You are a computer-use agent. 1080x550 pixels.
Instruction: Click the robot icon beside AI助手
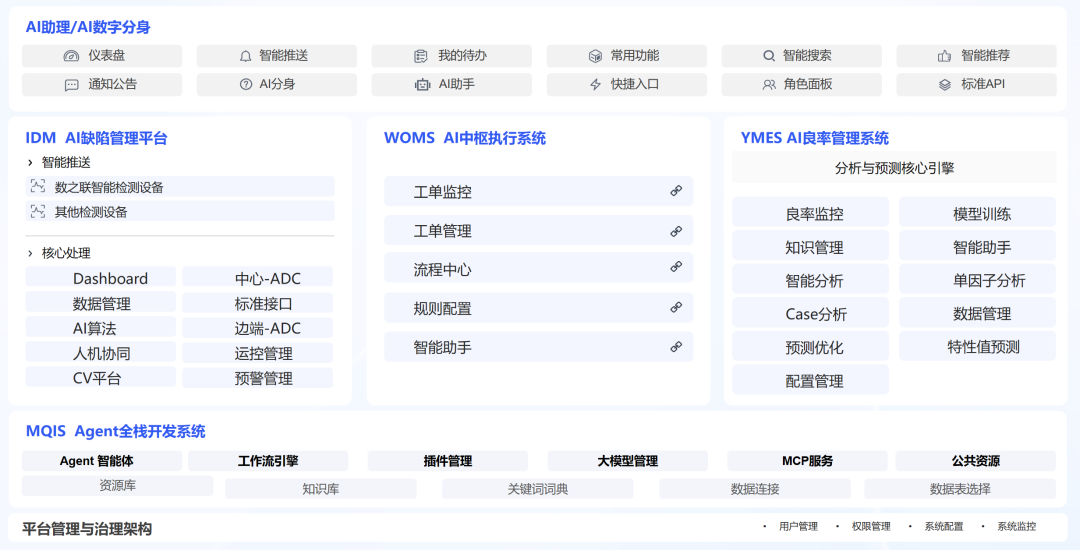pos(422,85)
